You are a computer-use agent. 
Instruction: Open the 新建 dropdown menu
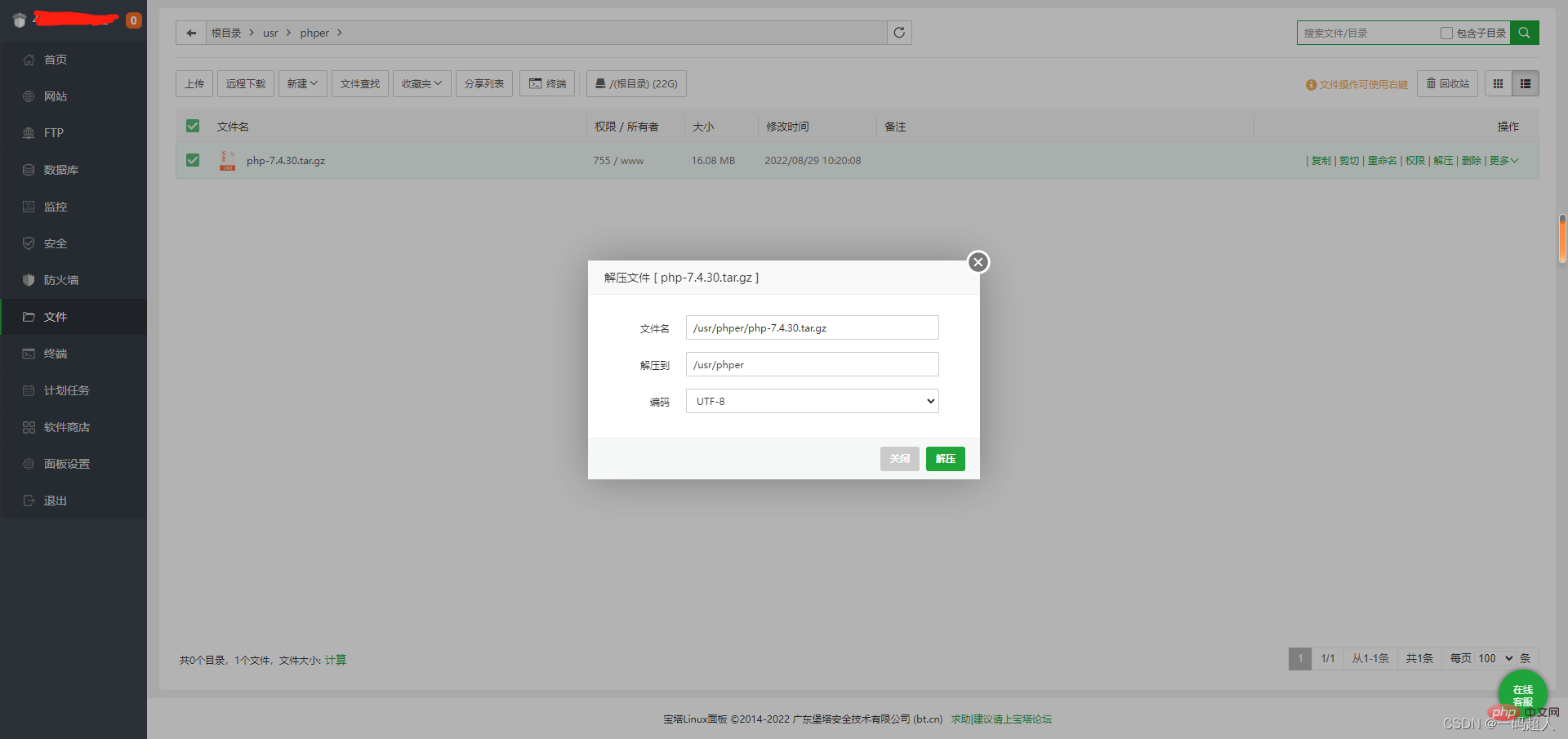click(x=302, y=83)
